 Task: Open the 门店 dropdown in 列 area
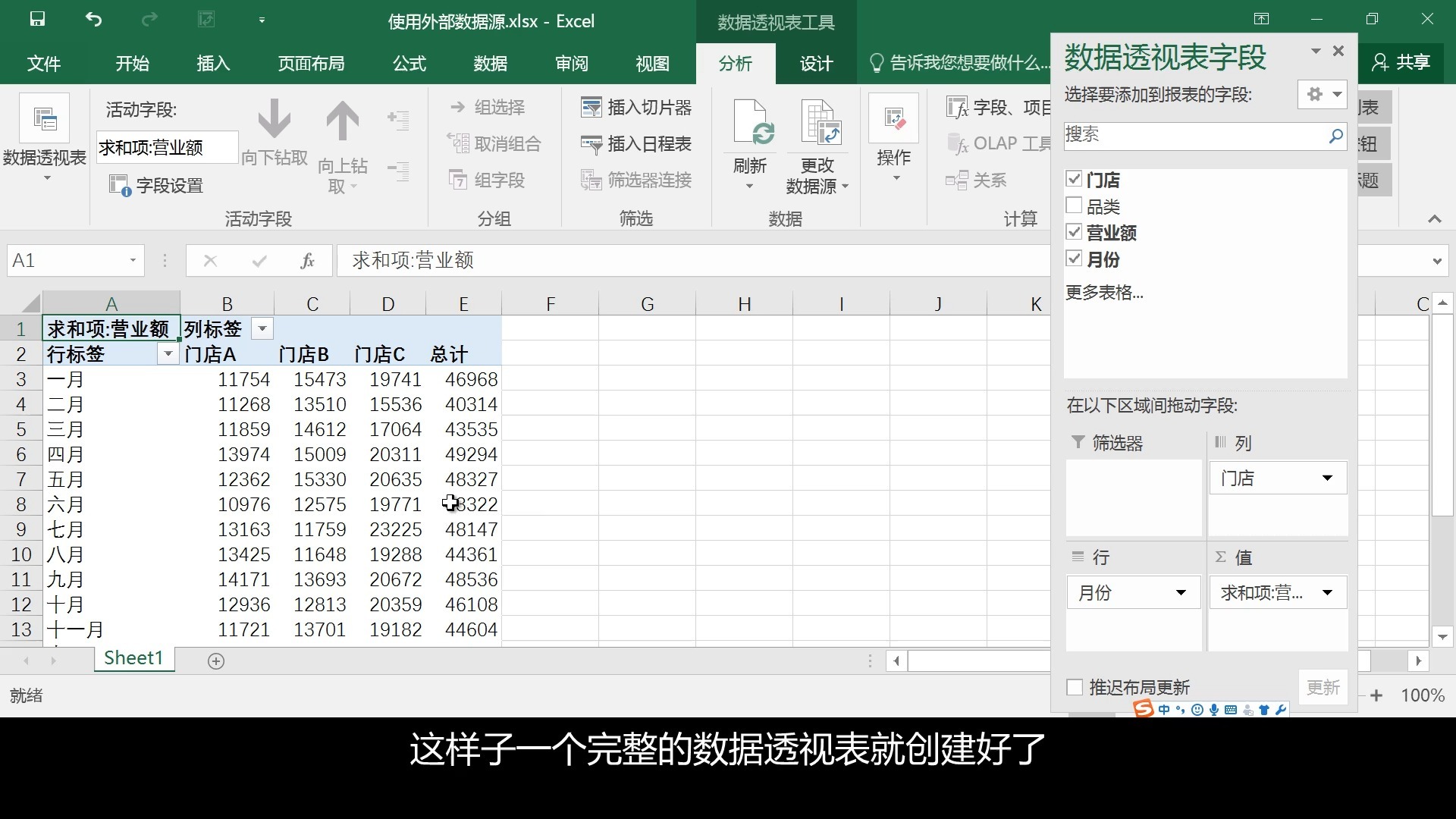[x=1328, y=478]
